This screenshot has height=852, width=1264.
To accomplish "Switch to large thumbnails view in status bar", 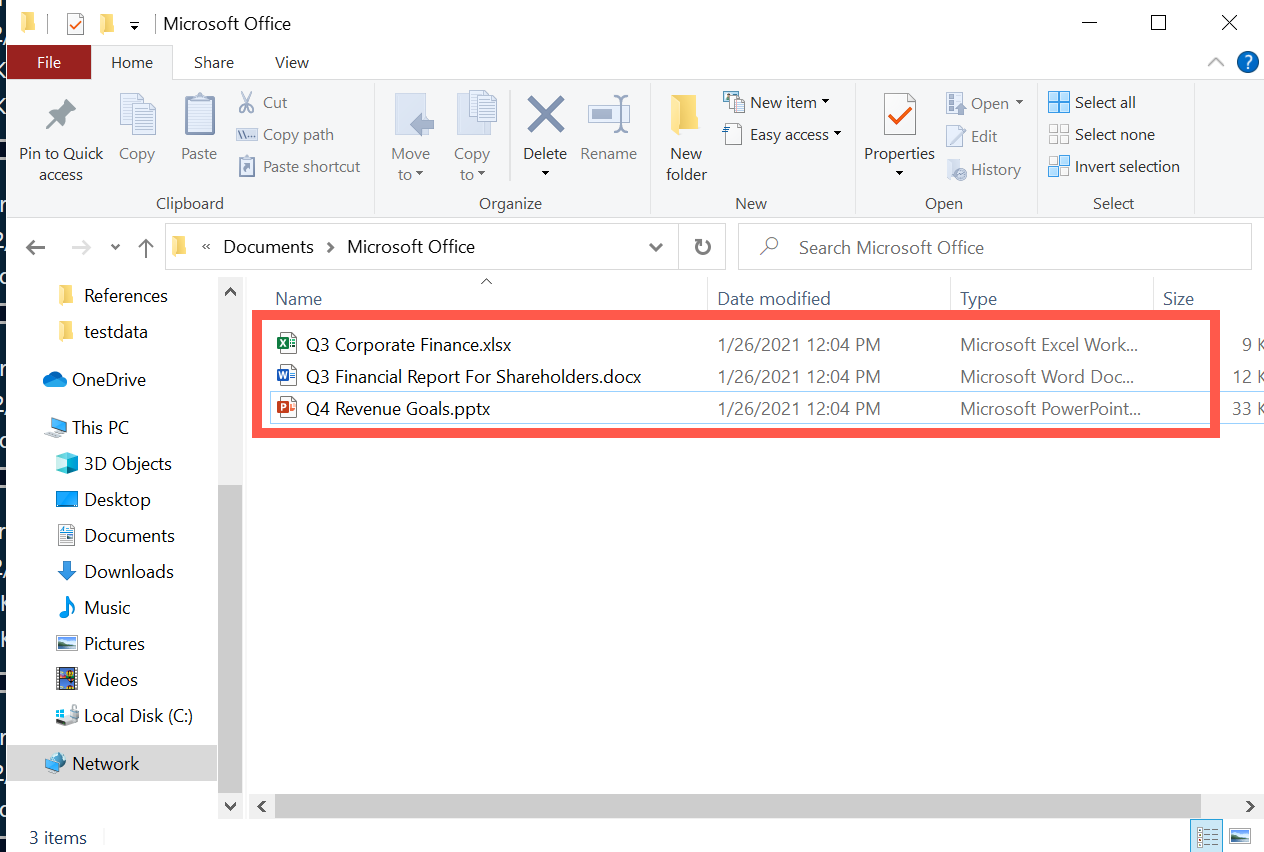I will tap(1239, 835).
